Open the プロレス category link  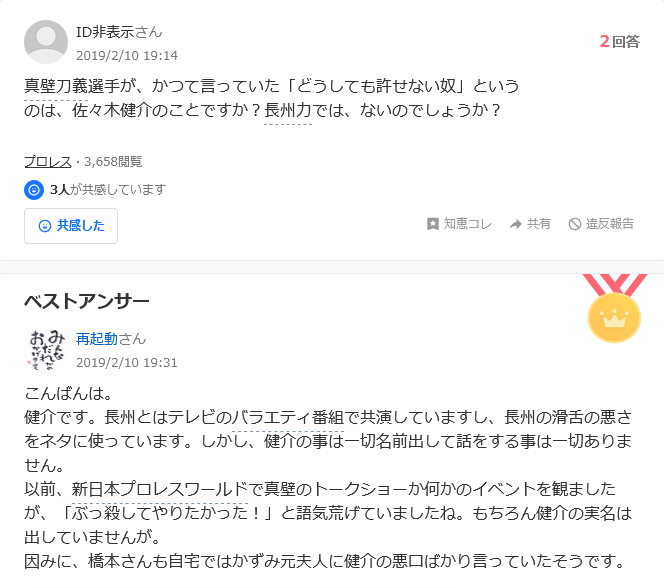tap(48, 162)
